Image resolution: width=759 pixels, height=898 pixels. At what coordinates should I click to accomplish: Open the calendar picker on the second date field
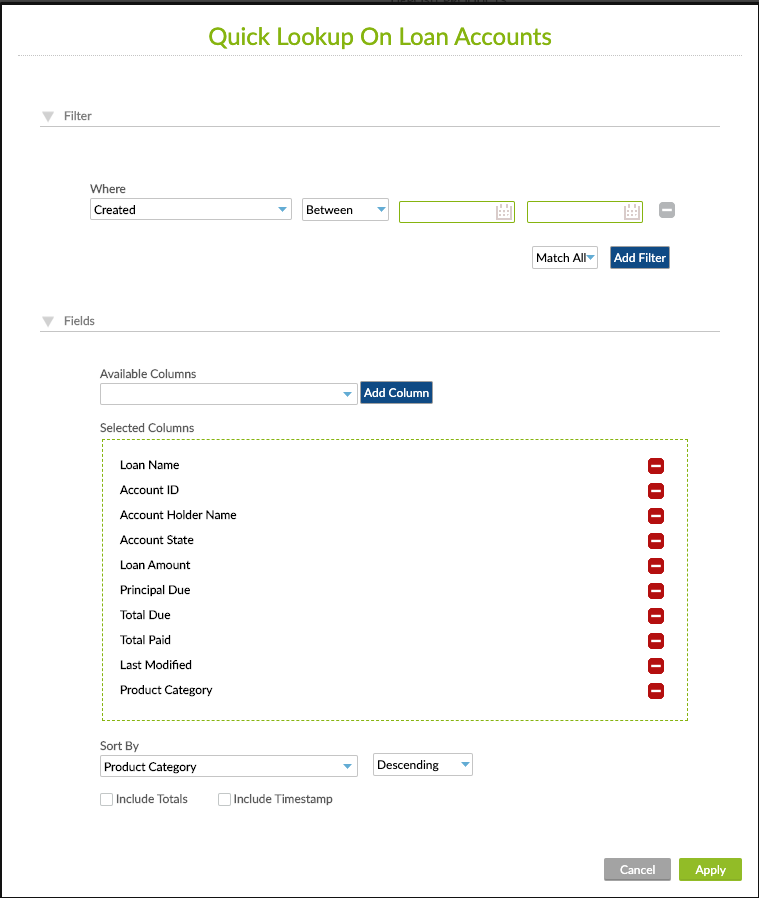tap(633, 211)
